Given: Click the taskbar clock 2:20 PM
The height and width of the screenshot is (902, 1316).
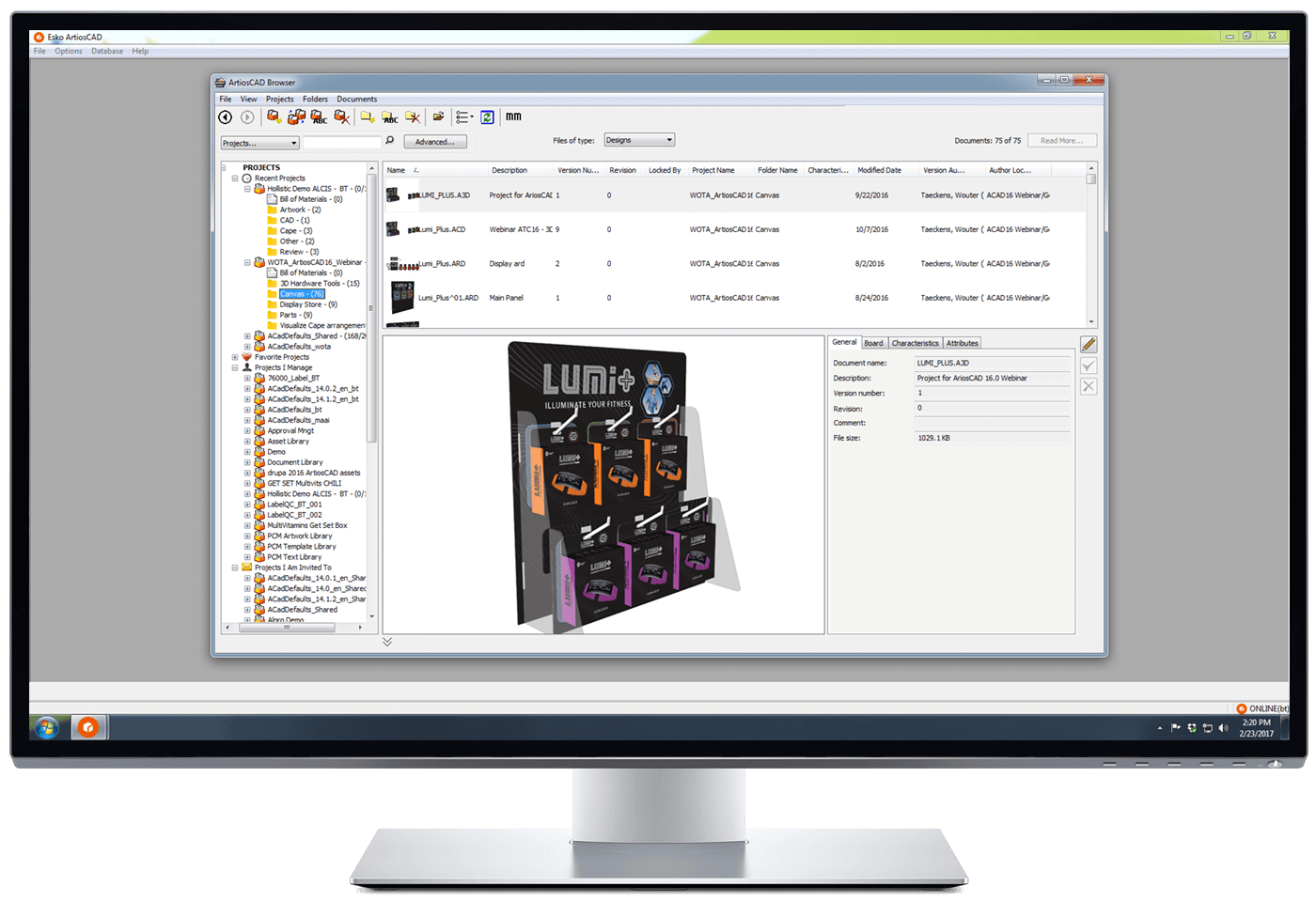Looking at the screenshot, I should pos(1256,723).
